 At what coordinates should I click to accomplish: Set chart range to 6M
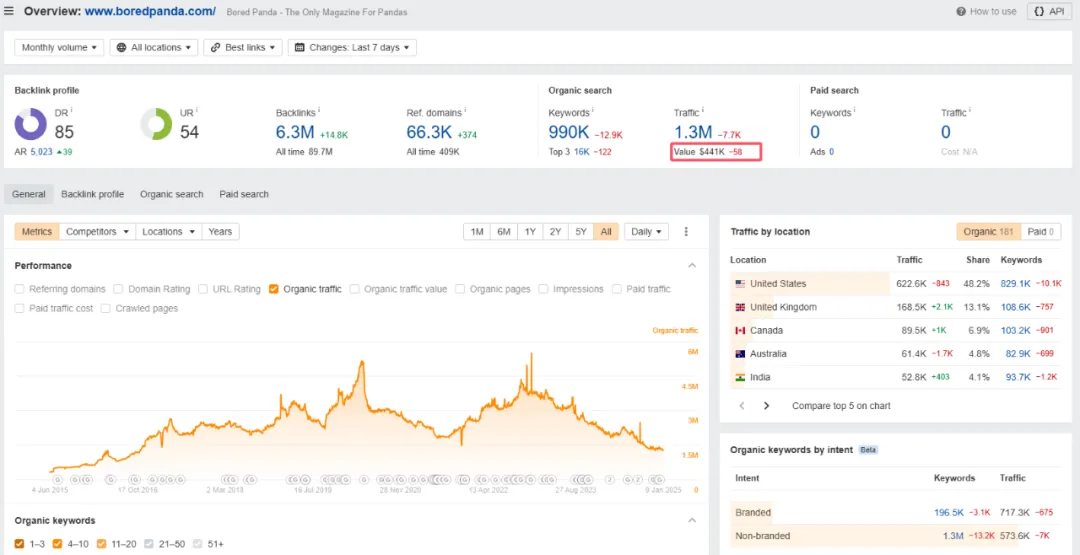click(x=503, y=232)
